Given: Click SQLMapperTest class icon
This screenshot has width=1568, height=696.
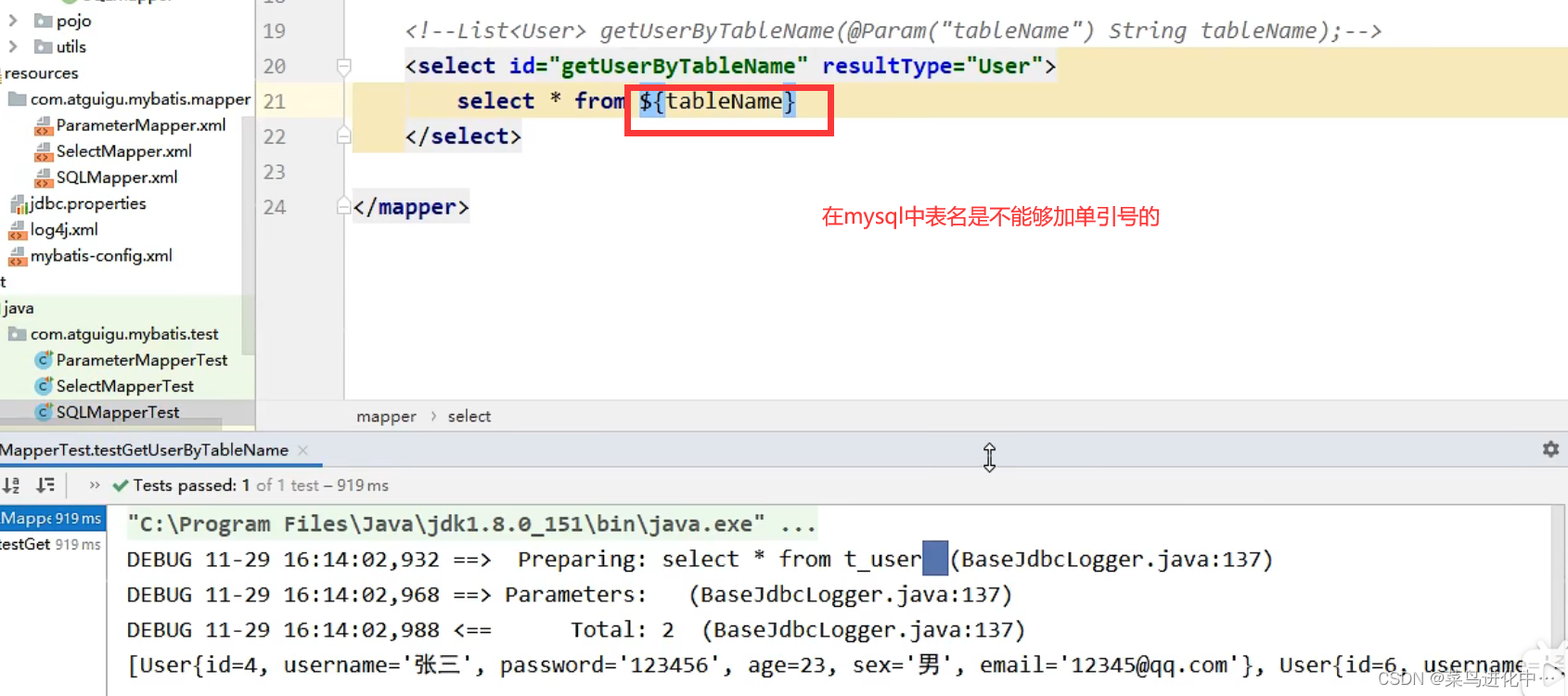Looking at the screenshot, I should pyautogui.click(x=44, y=412).
